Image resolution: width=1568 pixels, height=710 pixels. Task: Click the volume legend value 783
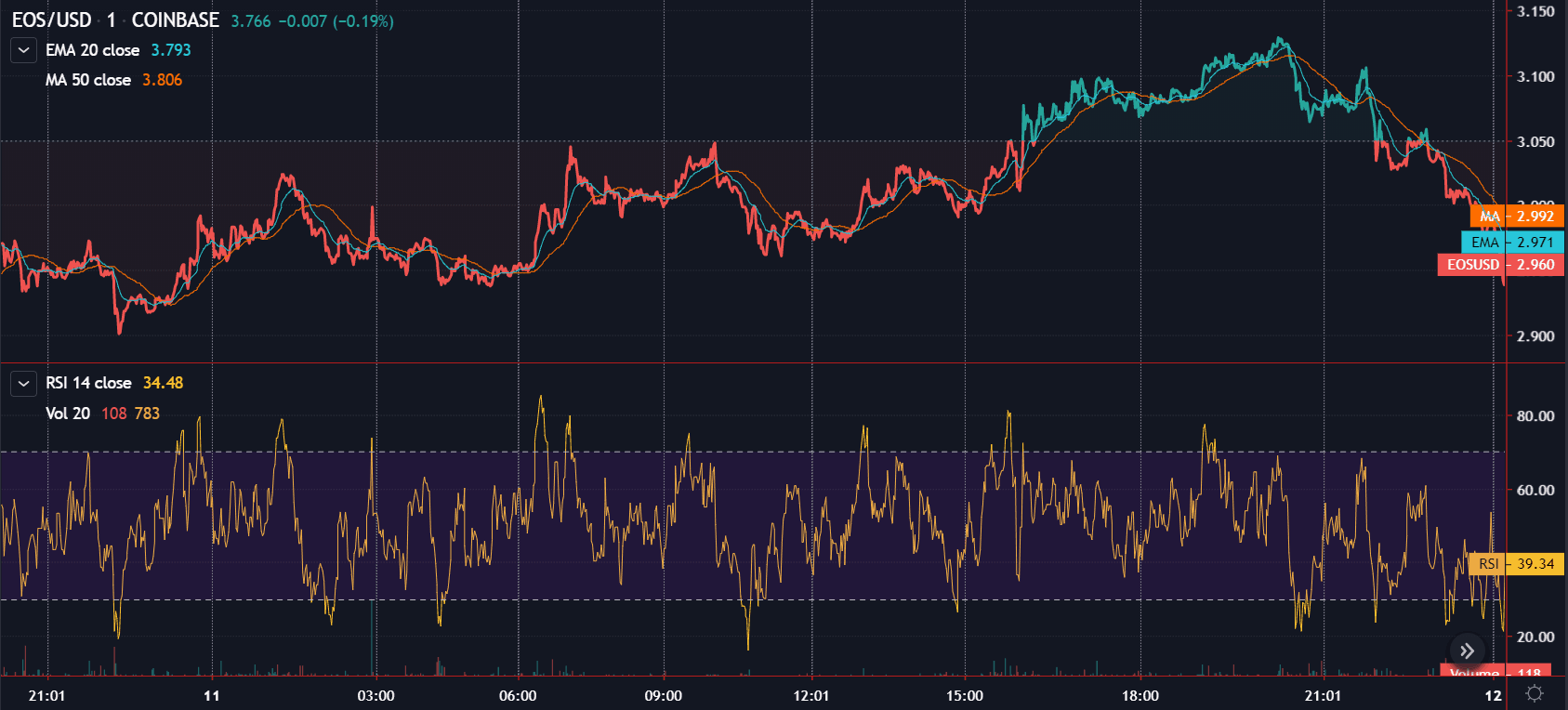(x=147, y=414)
